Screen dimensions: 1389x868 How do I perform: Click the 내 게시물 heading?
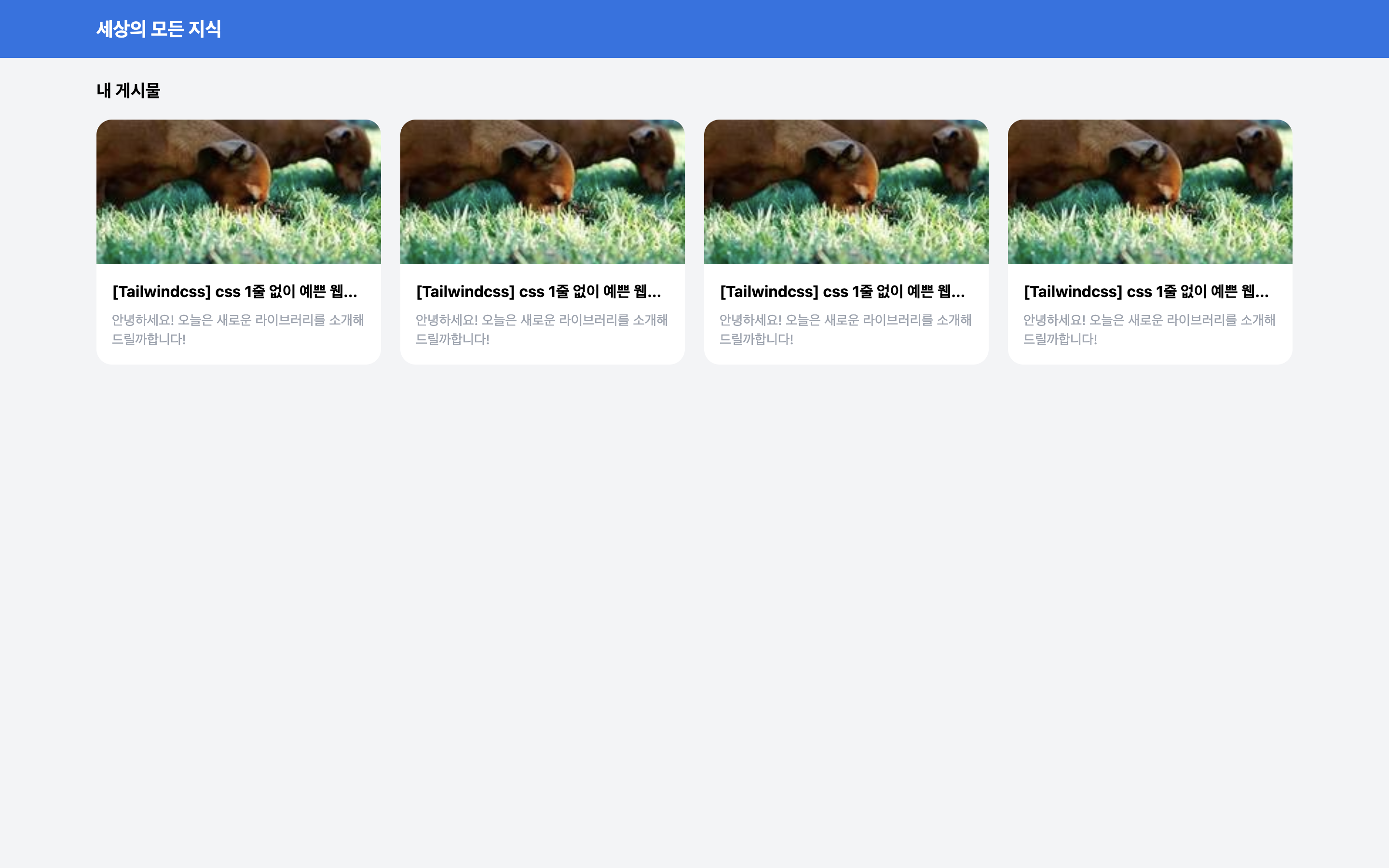(128, 90)
